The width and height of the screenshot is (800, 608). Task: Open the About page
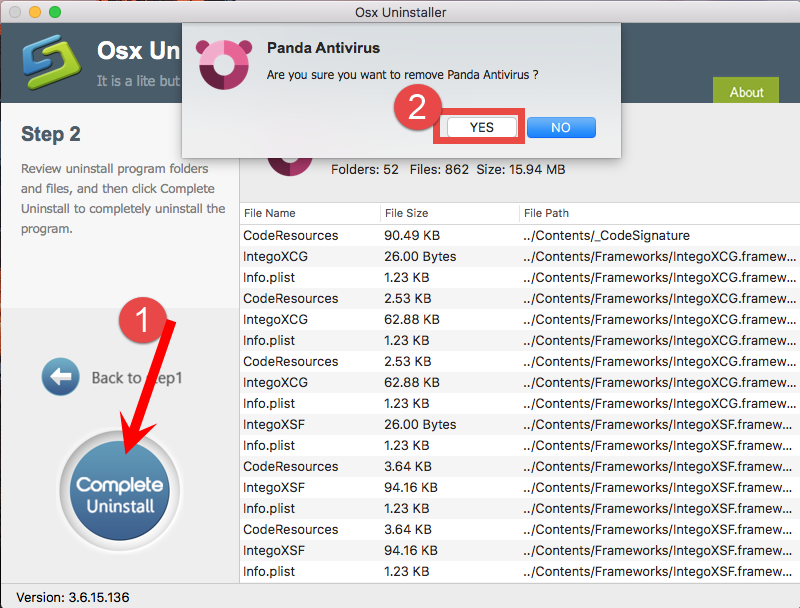pos(745,92)
